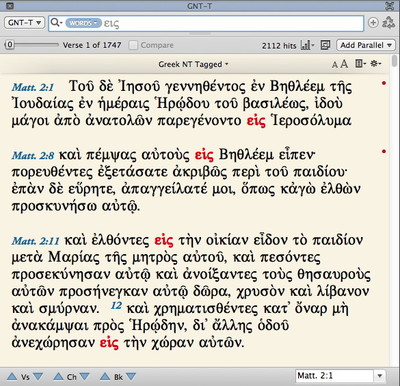Go to previous book with Bk up arrow
This screenshot has width=400, height=386.
click(x=105, y=376)
